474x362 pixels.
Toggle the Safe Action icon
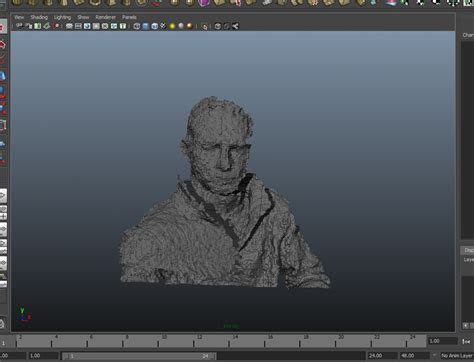[x=114, y=26]
